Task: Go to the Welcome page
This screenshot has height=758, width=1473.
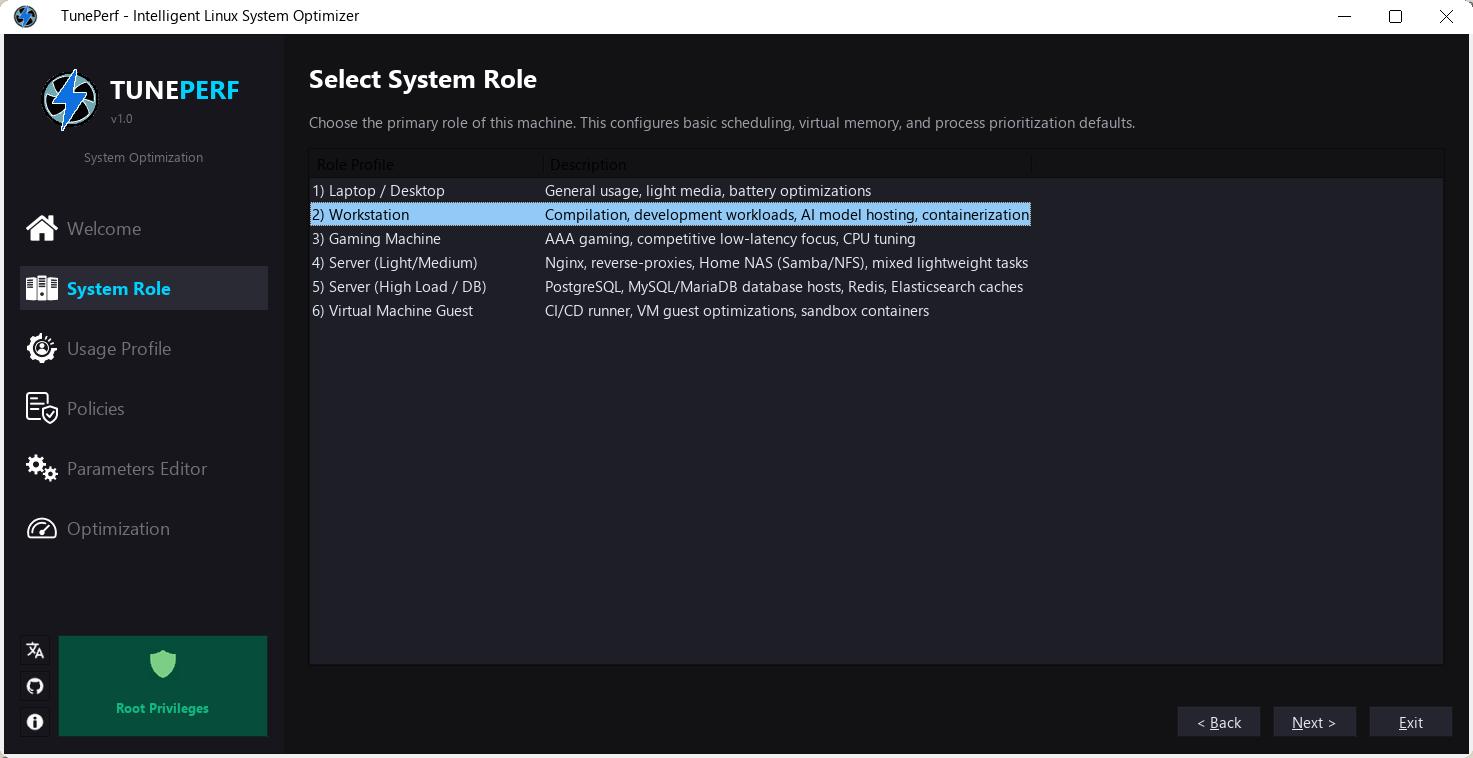Action: [144, 228]
